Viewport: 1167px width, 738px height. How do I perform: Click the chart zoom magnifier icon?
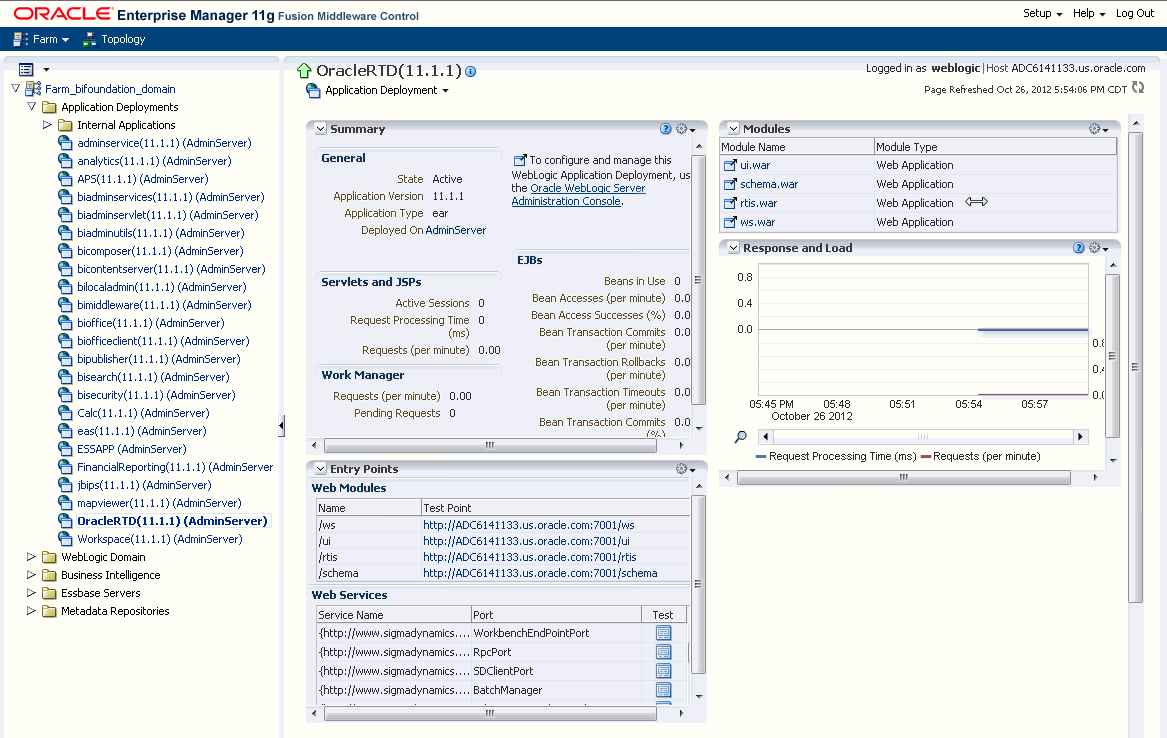tap(741, 437)
